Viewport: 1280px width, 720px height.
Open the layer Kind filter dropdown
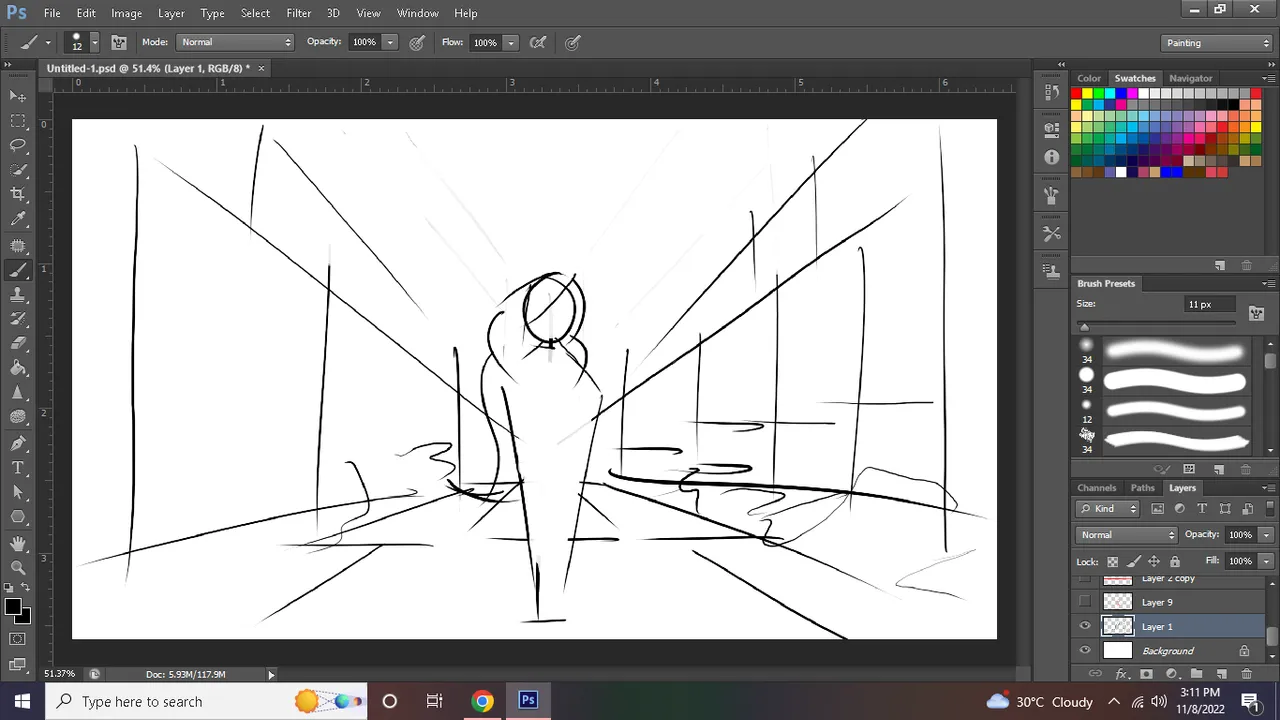(1109, 509)
